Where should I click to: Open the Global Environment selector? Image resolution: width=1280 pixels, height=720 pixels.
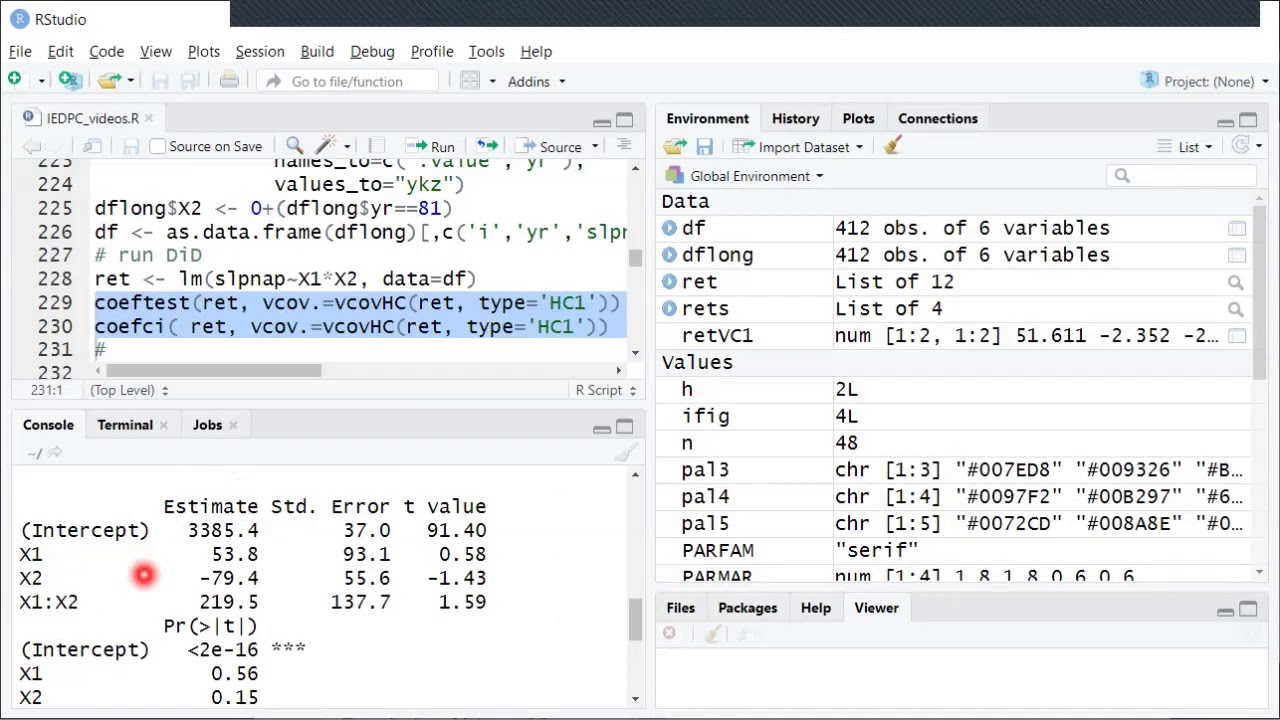point(746,176)
